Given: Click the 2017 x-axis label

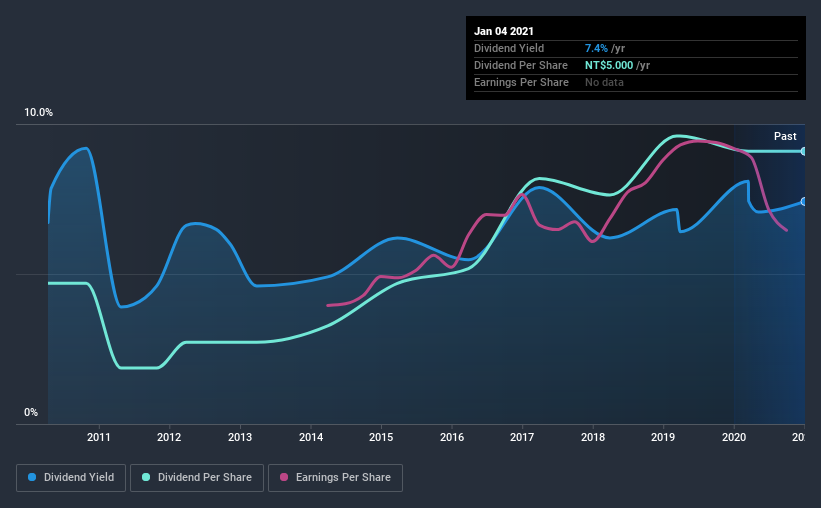Looking at the screenshot, I should click(x=522, y=437).
